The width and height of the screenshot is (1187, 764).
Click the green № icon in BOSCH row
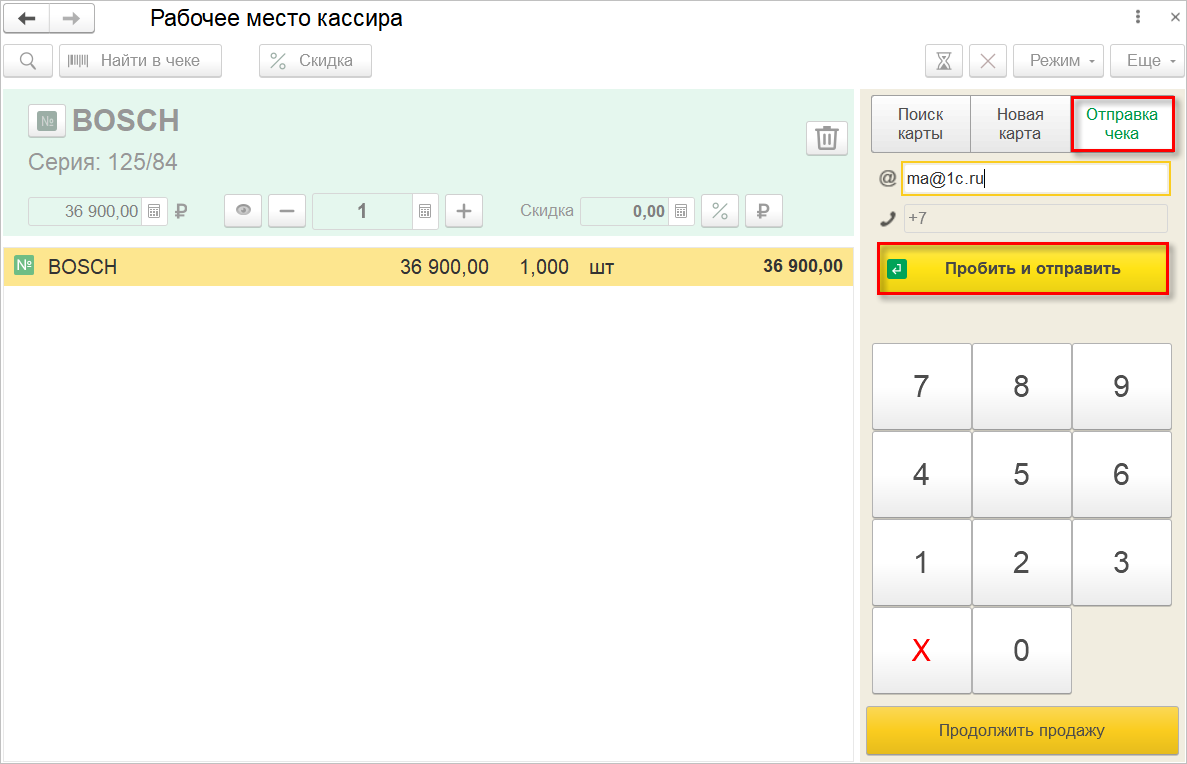pos(24,265)
